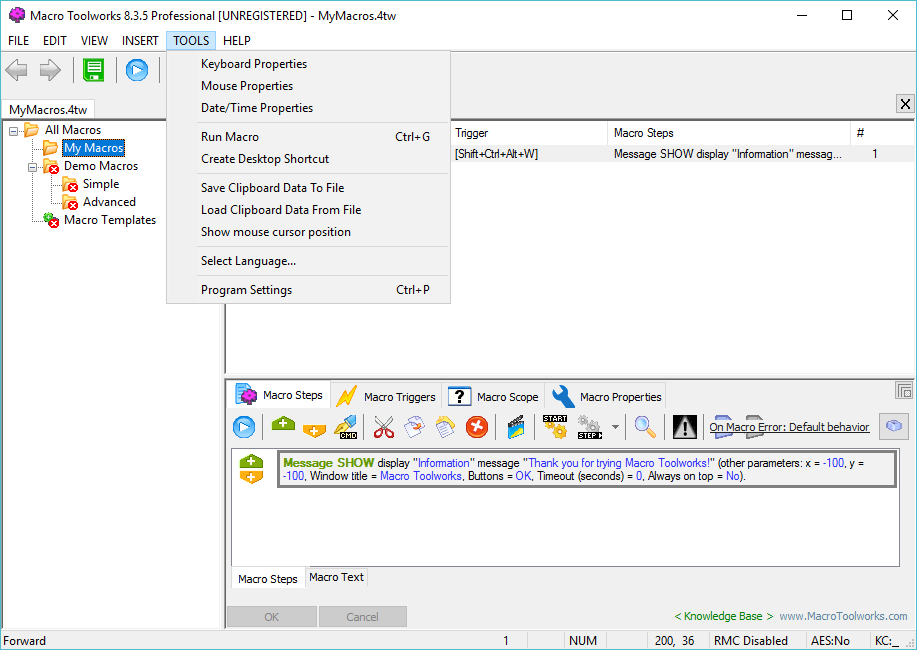This screenshot has width=917, height=650.
Task: Open Program Settings from the TOOLS menu
Action: (308, 290)
